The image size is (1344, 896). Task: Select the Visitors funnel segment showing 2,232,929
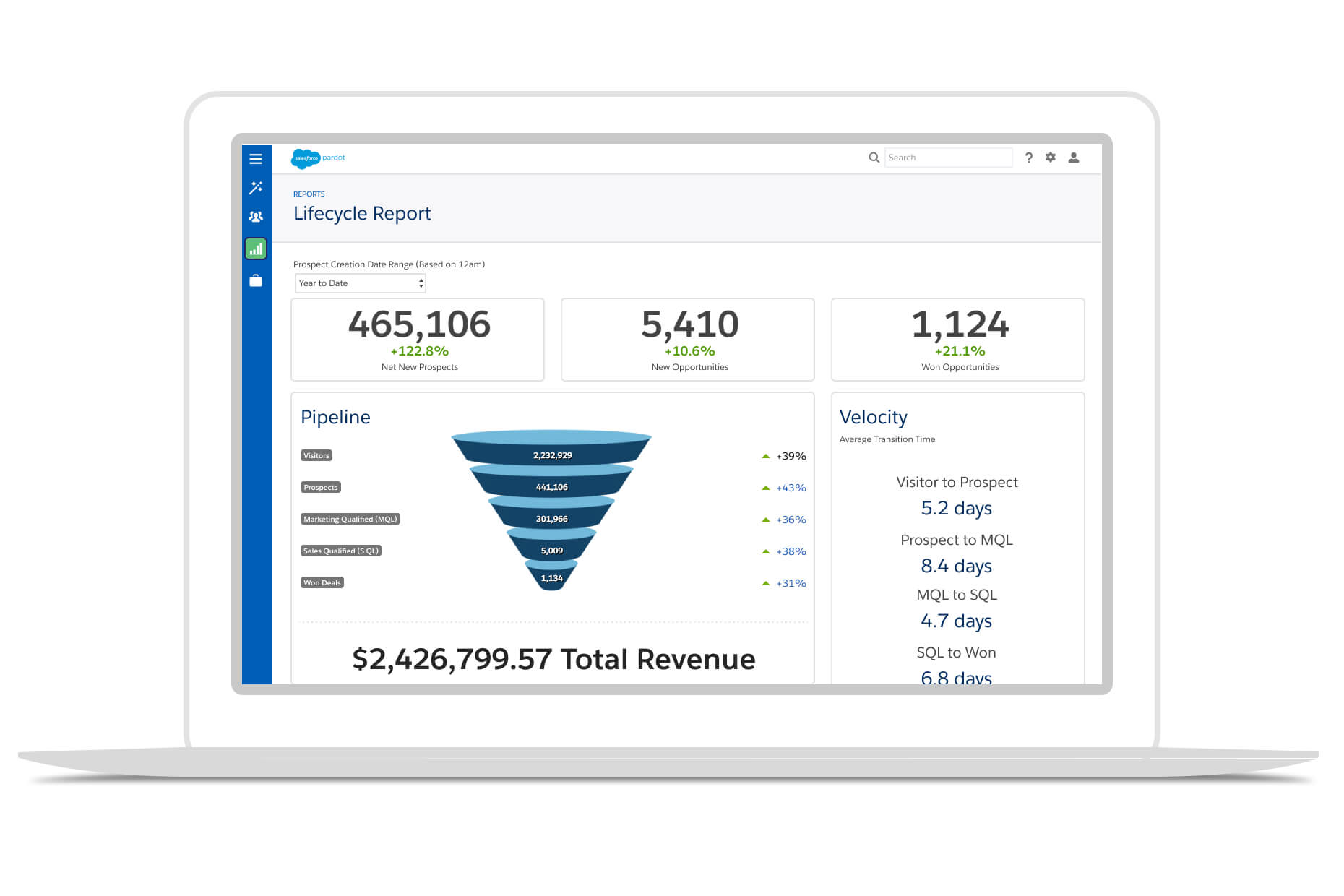click(x=551, y=455)
